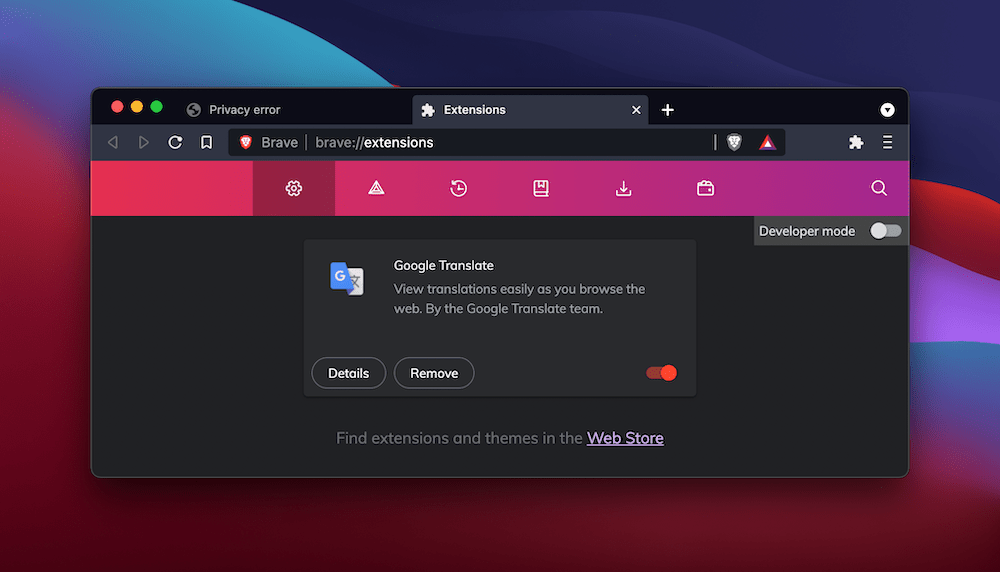
Task: Reload the current page
Action: [x=175, y=142]
